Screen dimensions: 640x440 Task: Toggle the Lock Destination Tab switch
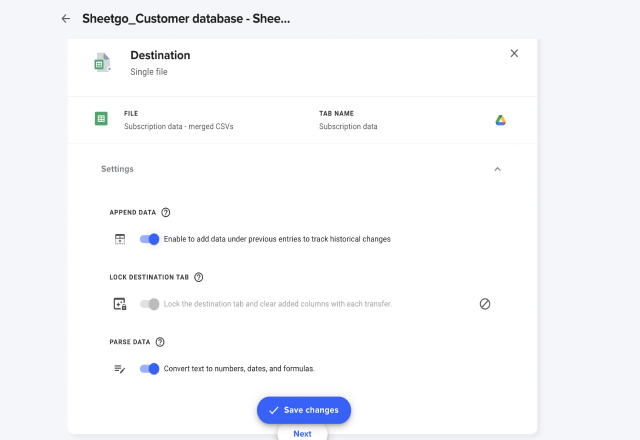149,304
